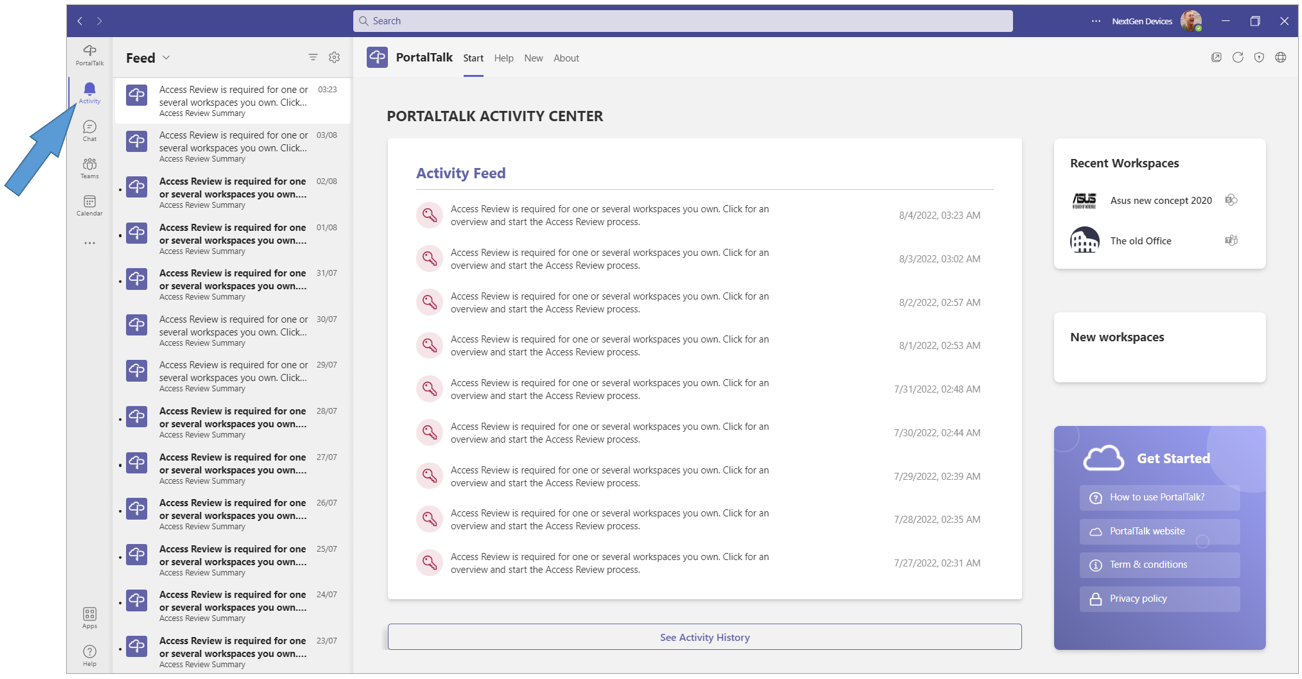This screenshot has height=679, width=1302.
Task: Open activity entry dated 7/28/2022, 02:35 AM
Action: point(704,519)
